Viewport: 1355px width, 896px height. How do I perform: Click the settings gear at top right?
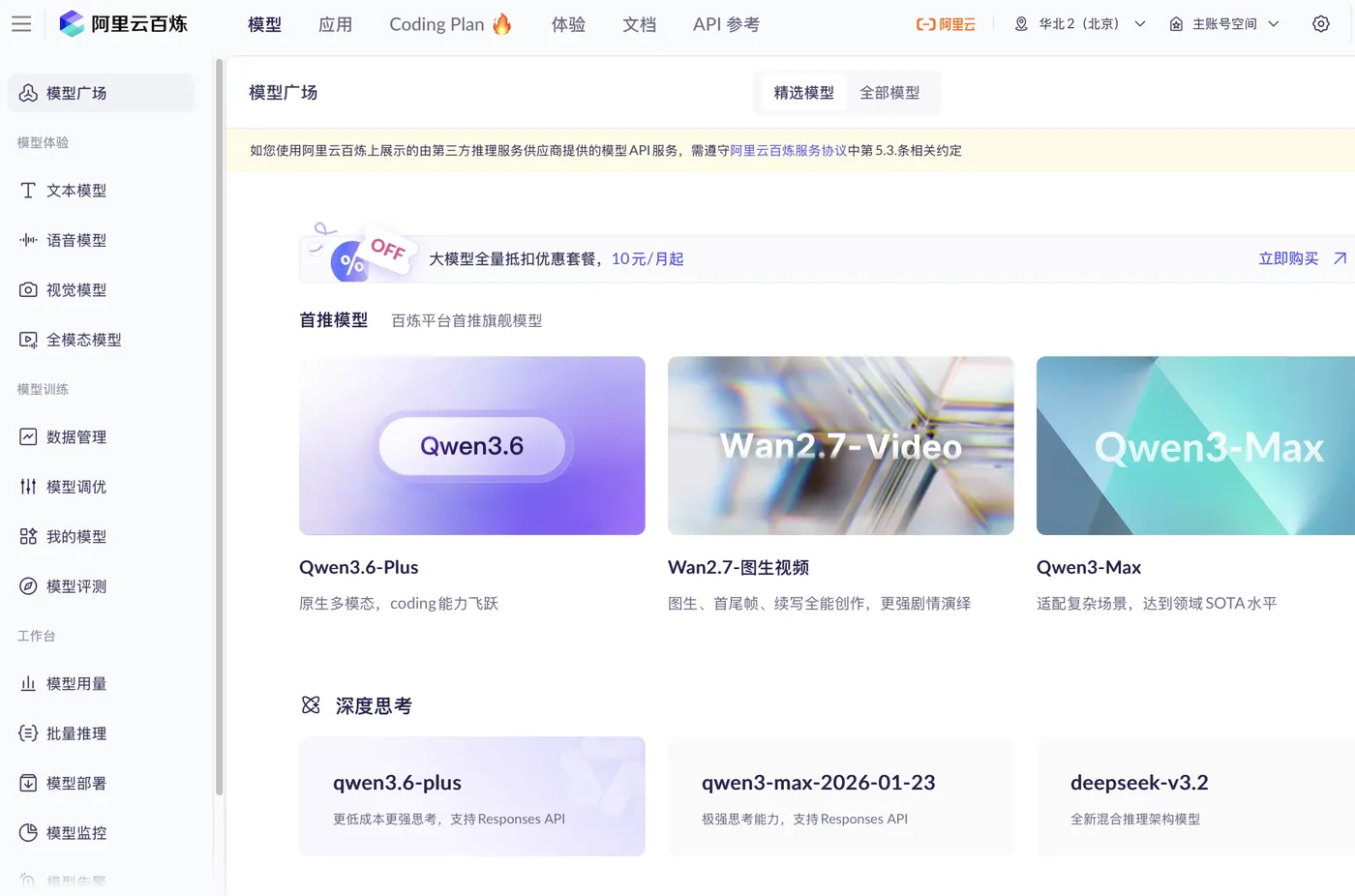1321,23
